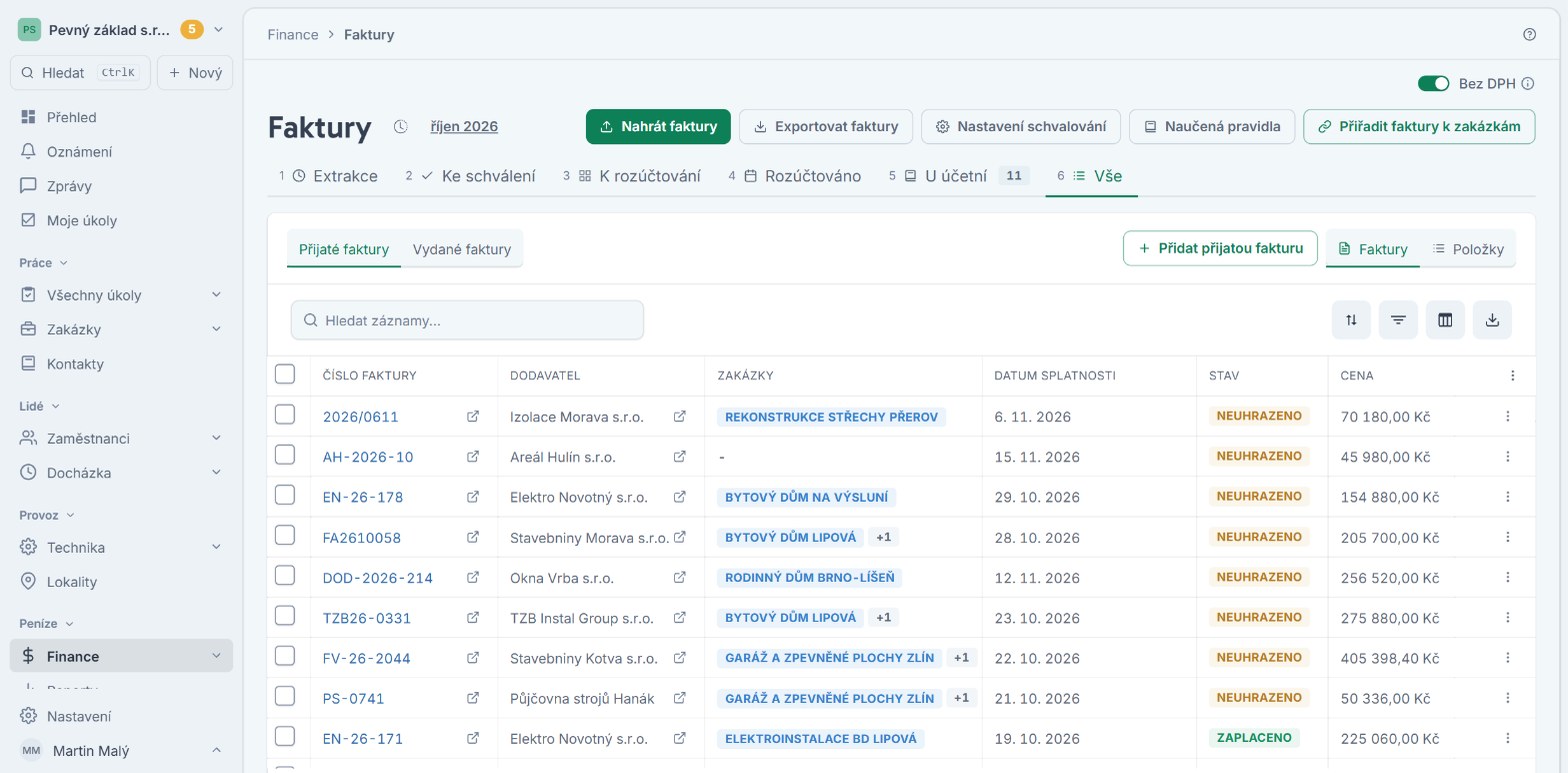This screenshot has height=773, width=1568.
Task: Open invoice link FA2610058
Action: [362, 538]
